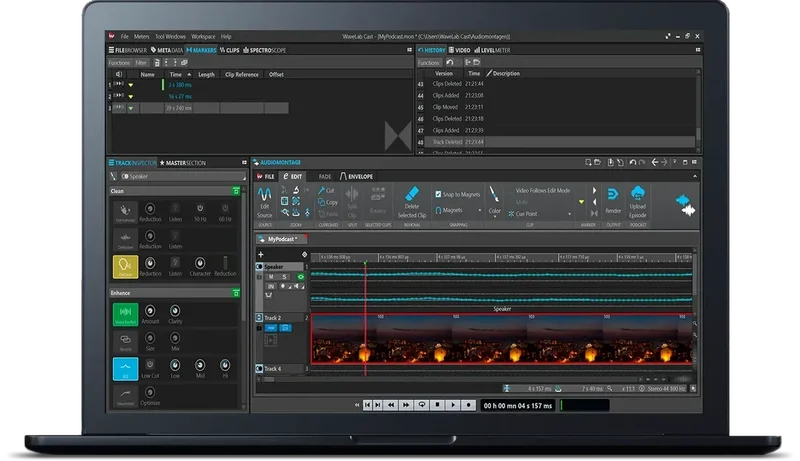This screenshot has height=461, width=800.
Task: Switch to the Level Meter tab
Action: [492, 50]
